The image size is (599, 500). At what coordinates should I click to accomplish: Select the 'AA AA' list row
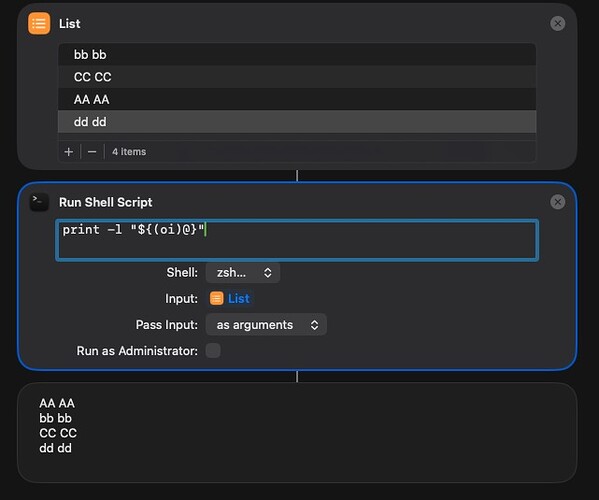click(297, 99)
